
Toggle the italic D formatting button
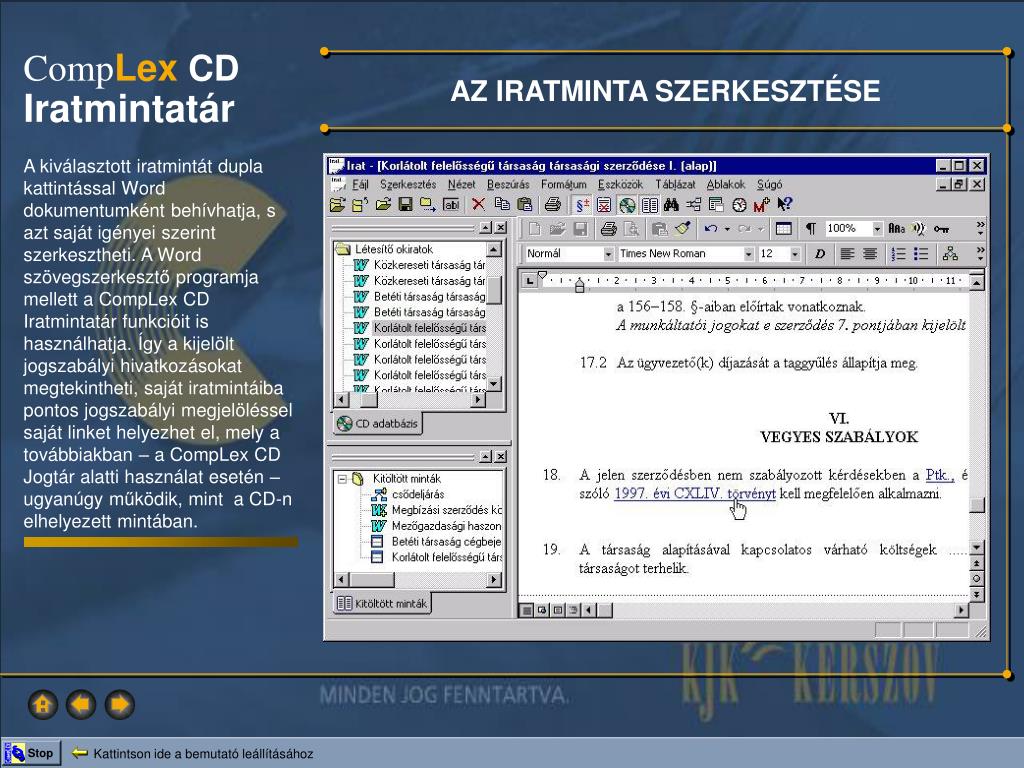(x=820, y=254)
